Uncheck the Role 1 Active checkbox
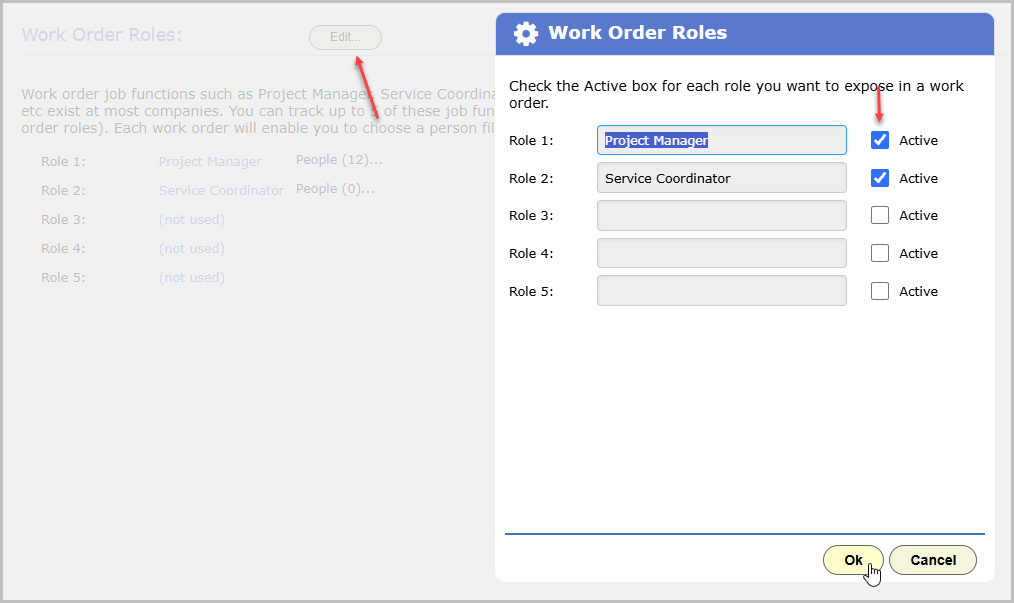 pos(879,140)
